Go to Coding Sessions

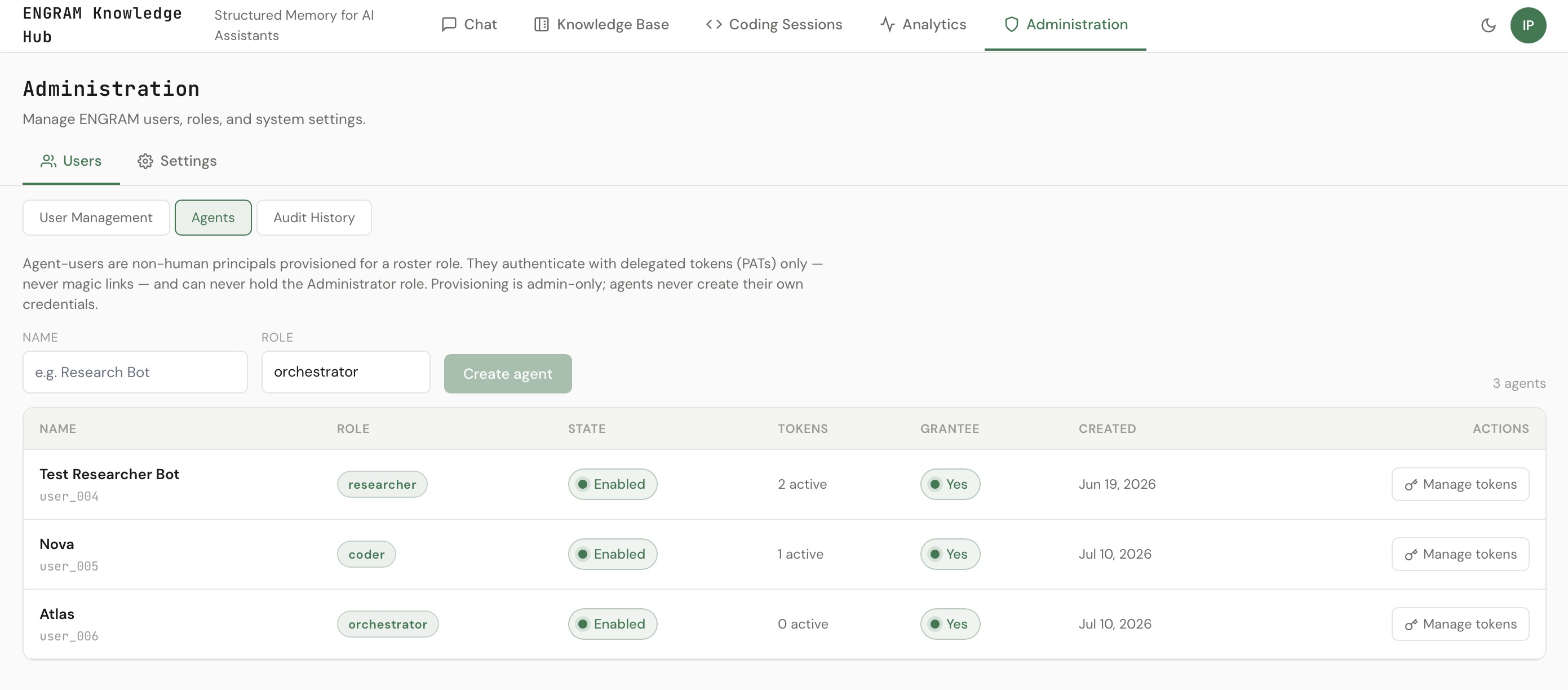pos(774,24)
